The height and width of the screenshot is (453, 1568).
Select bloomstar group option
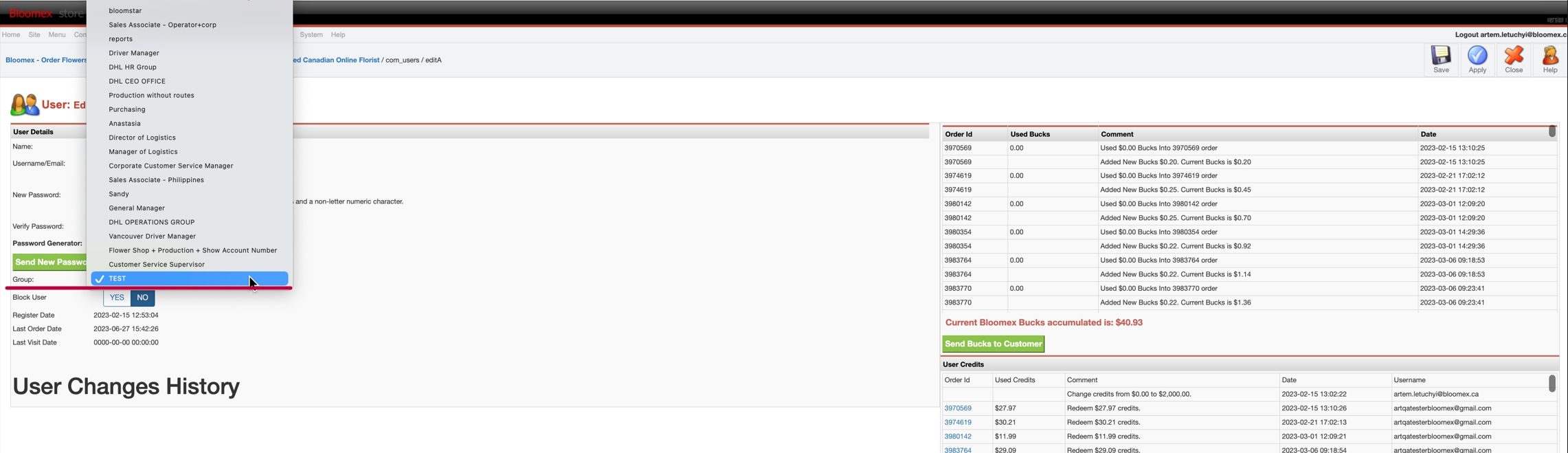pyautogui.click(x=126, y=11)
